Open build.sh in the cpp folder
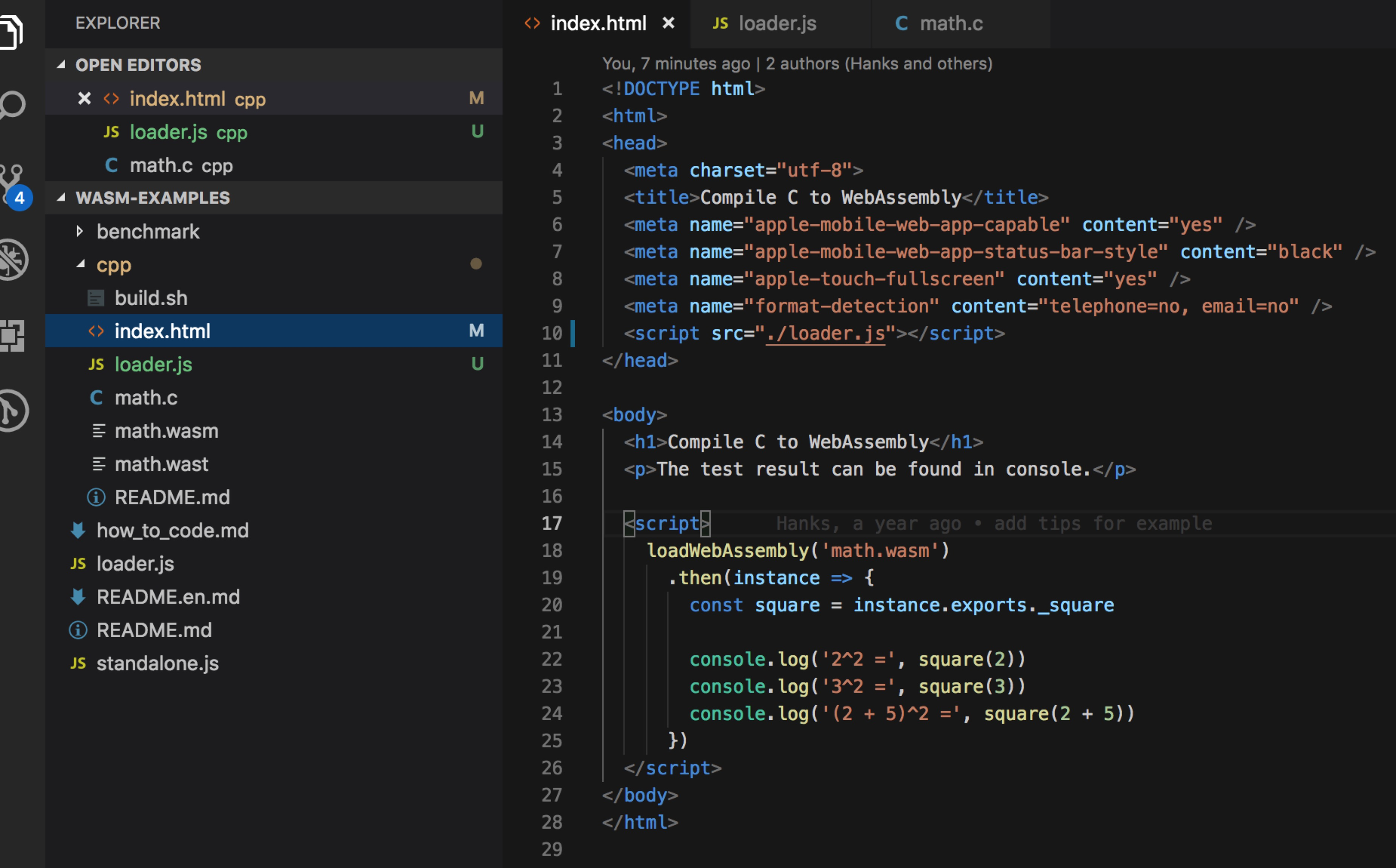 (x=151, y=298)
